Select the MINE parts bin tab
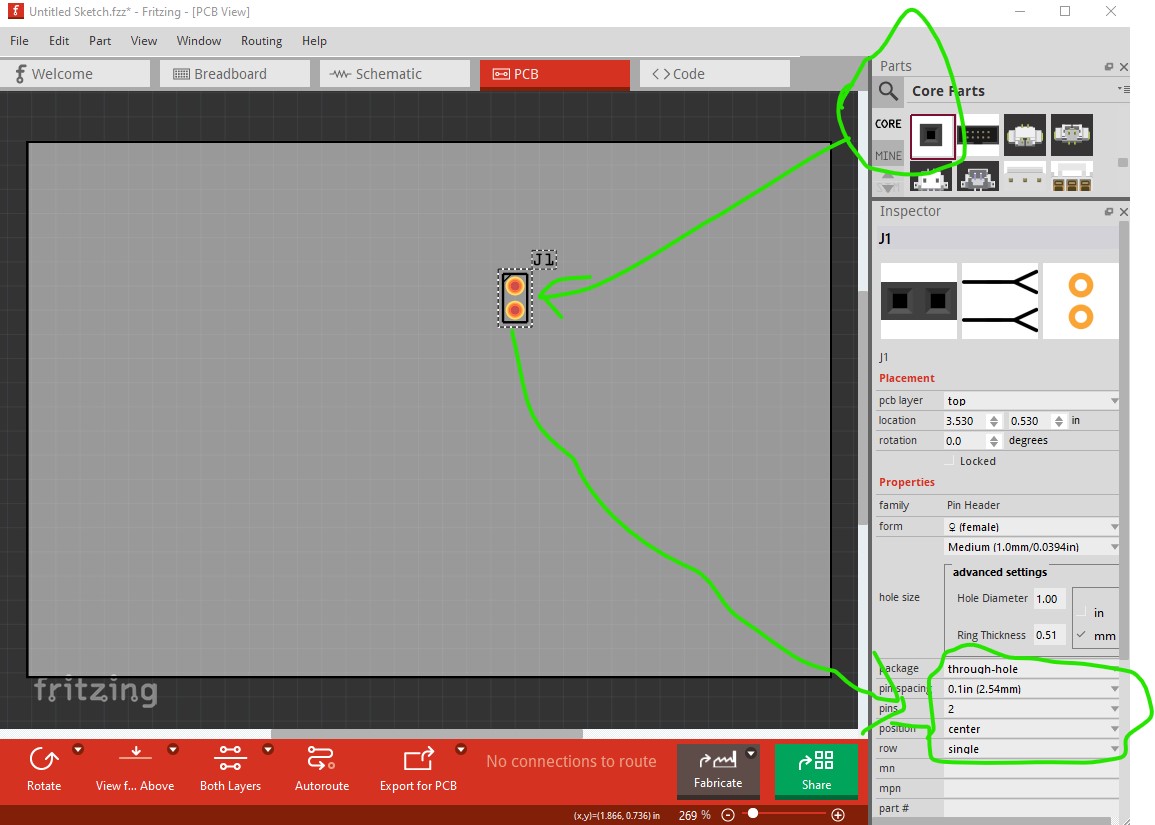Viewport: 1155px width, 825px height. point(888,155)
